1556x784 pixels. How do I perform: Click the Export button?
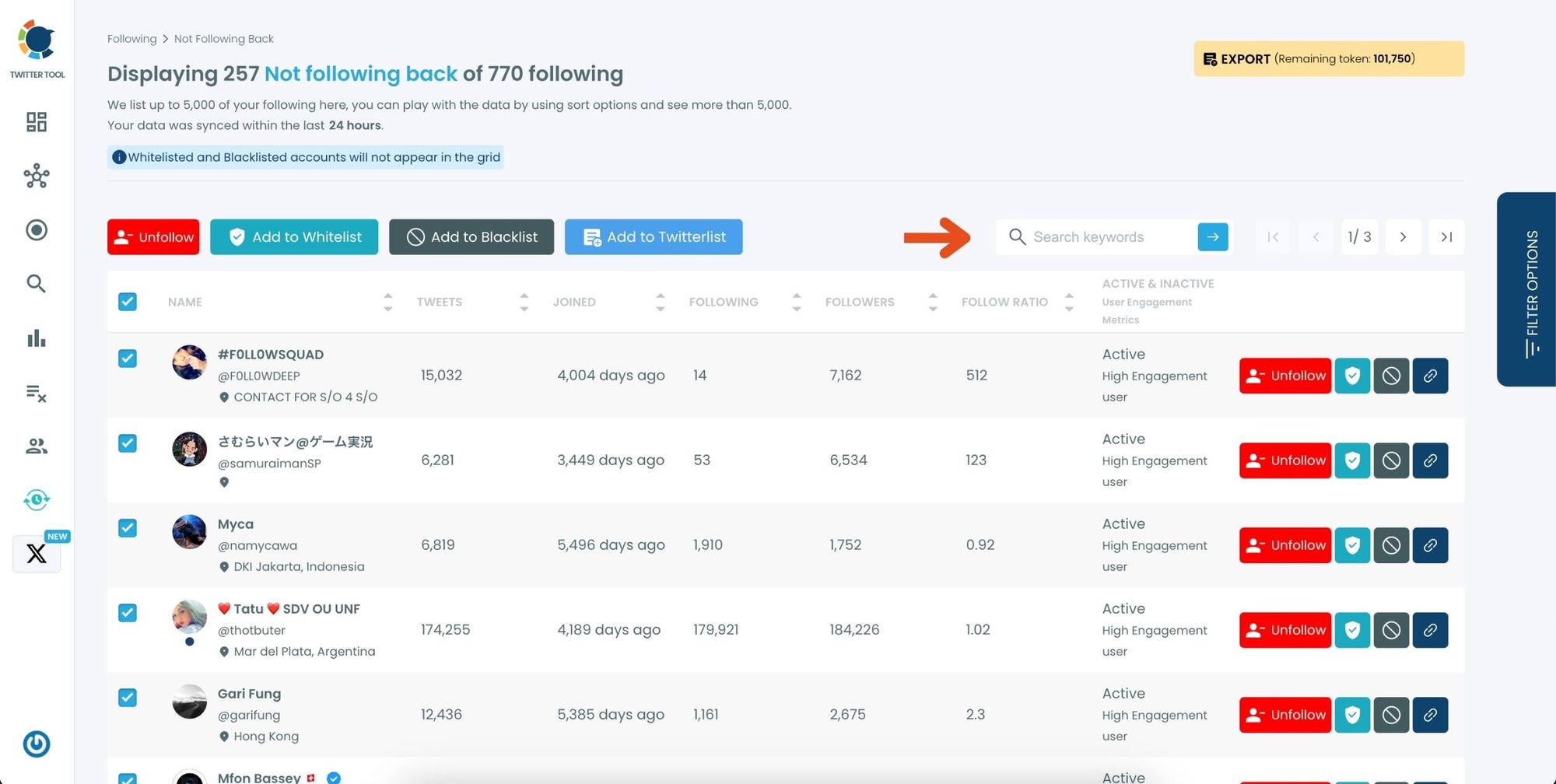coord(1327,58)
